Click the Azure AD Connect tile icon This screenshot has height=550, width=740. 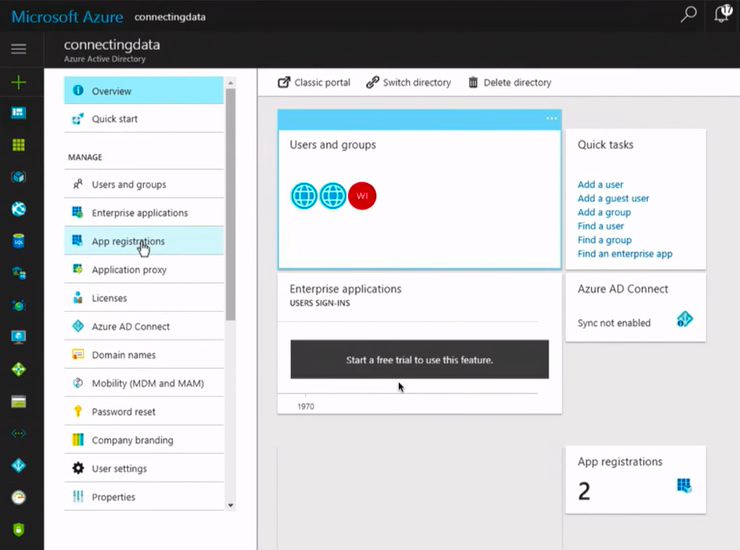pyautogui.click(x=684, y=320)
